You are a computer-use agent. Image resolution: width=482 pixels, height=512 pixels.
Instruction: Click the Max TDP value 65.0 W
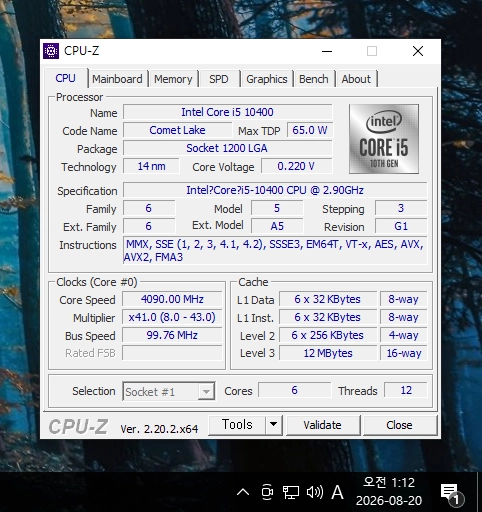(x=310, y=130)
